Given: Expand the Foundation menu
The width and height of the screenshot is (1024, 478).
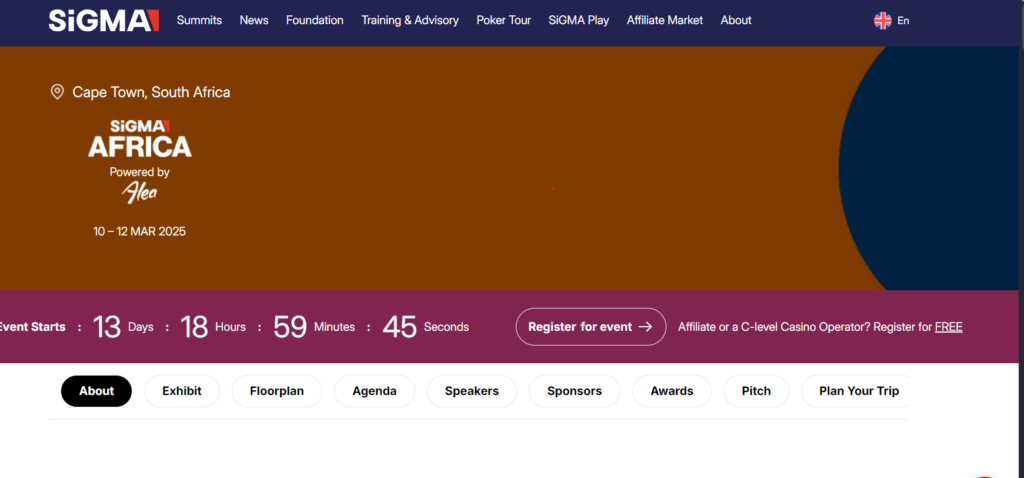Looking at the screenshot, I should tap(314, 20).
